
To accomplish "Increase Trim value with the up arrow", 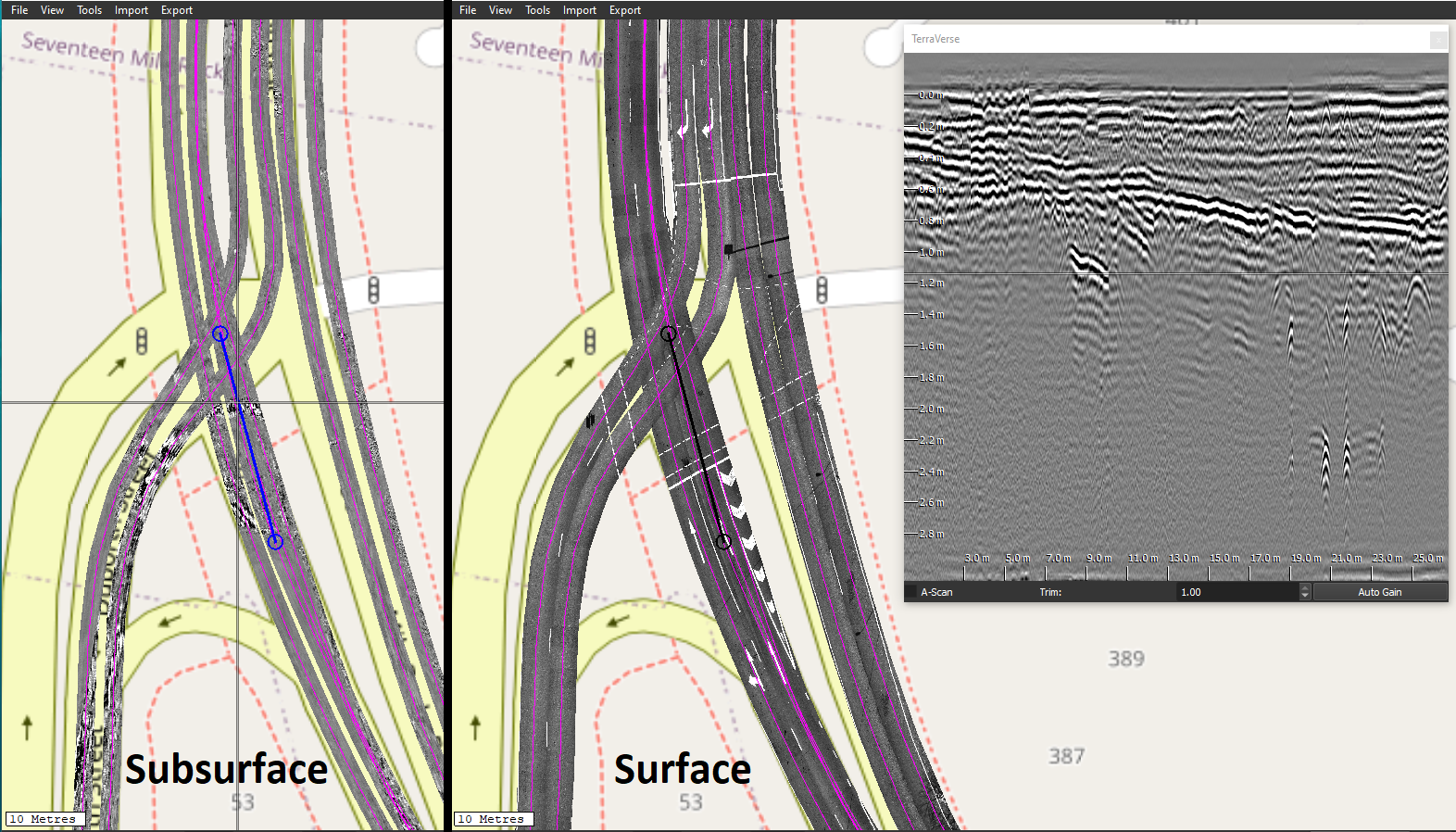I will [x=1305, y=587].
